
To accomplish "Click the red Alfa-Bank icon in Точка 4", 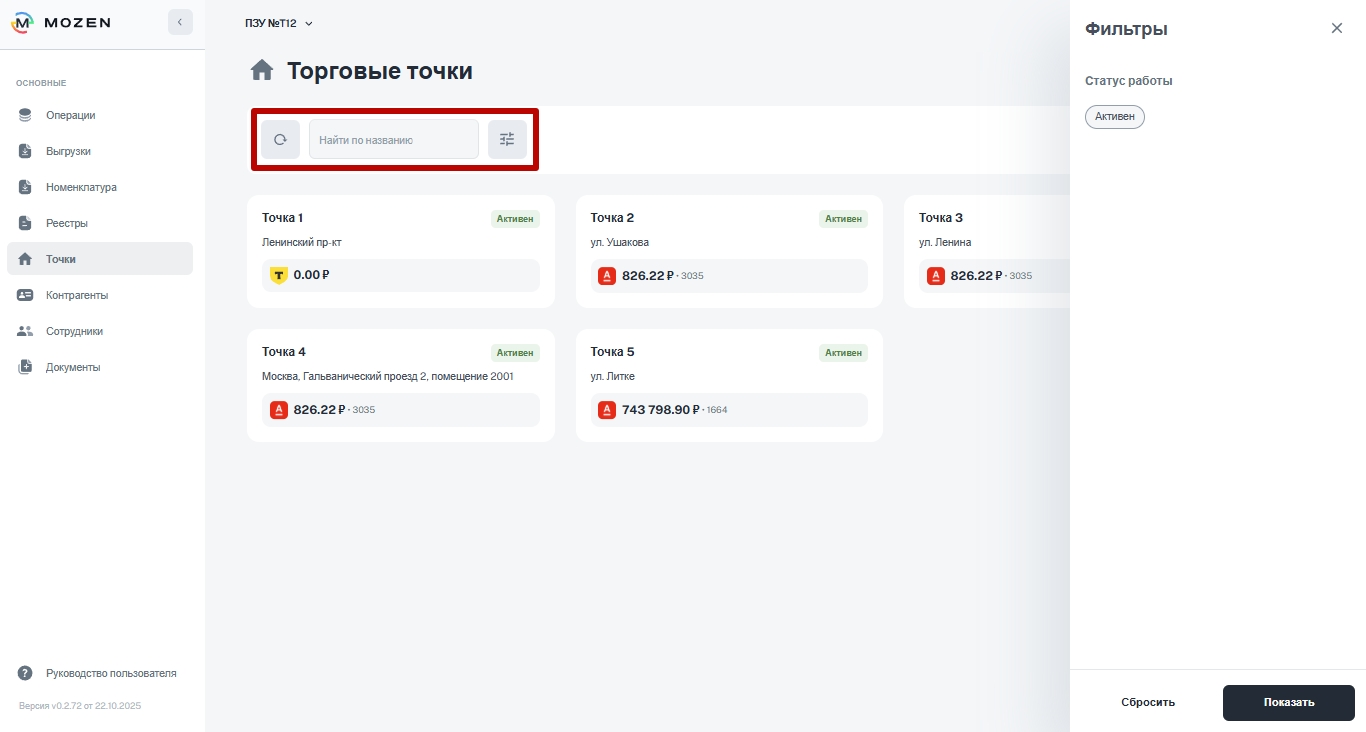I will (278, 410).
